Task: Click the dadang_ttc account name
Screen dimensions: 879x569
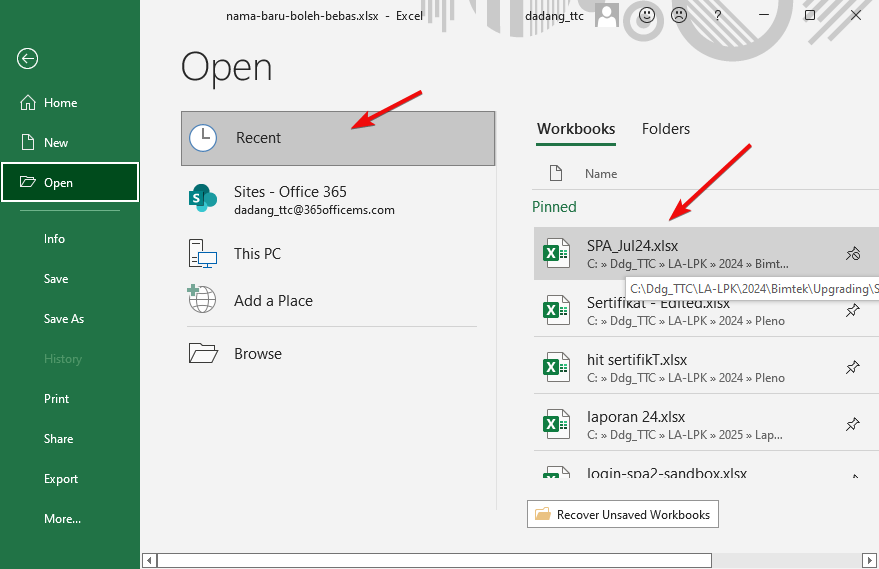Action: tap(554, 16)
